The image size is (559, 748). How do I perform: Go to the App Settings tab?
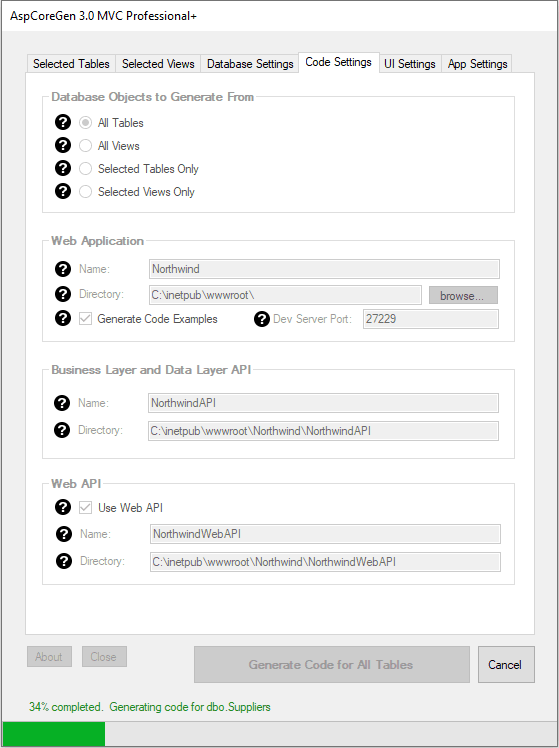(477, 64)
